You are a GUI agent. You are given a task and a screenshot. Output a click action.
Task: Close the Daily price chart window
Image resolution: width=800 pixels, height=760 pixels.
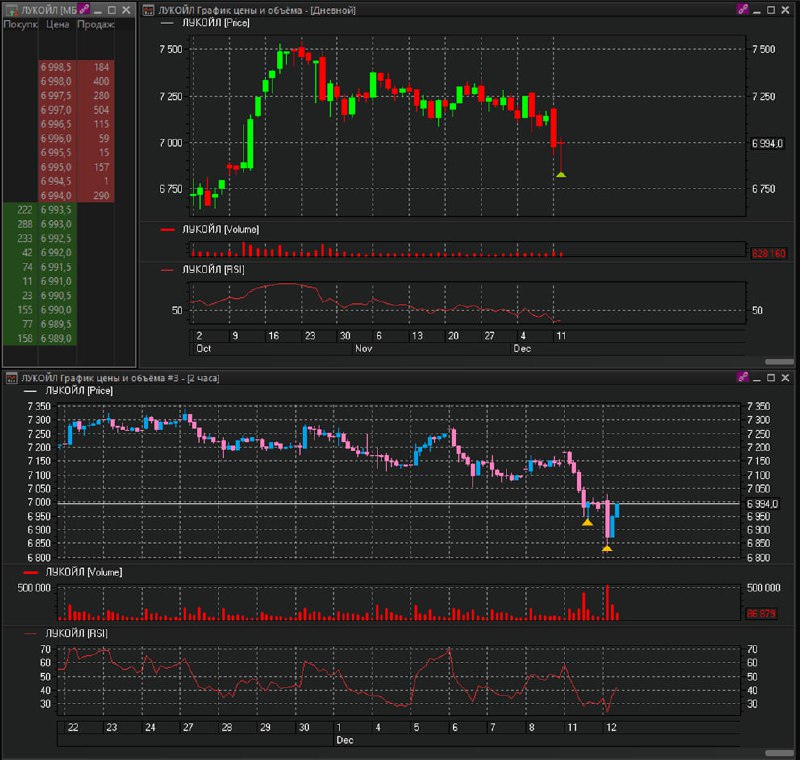[x=785, y=10]
